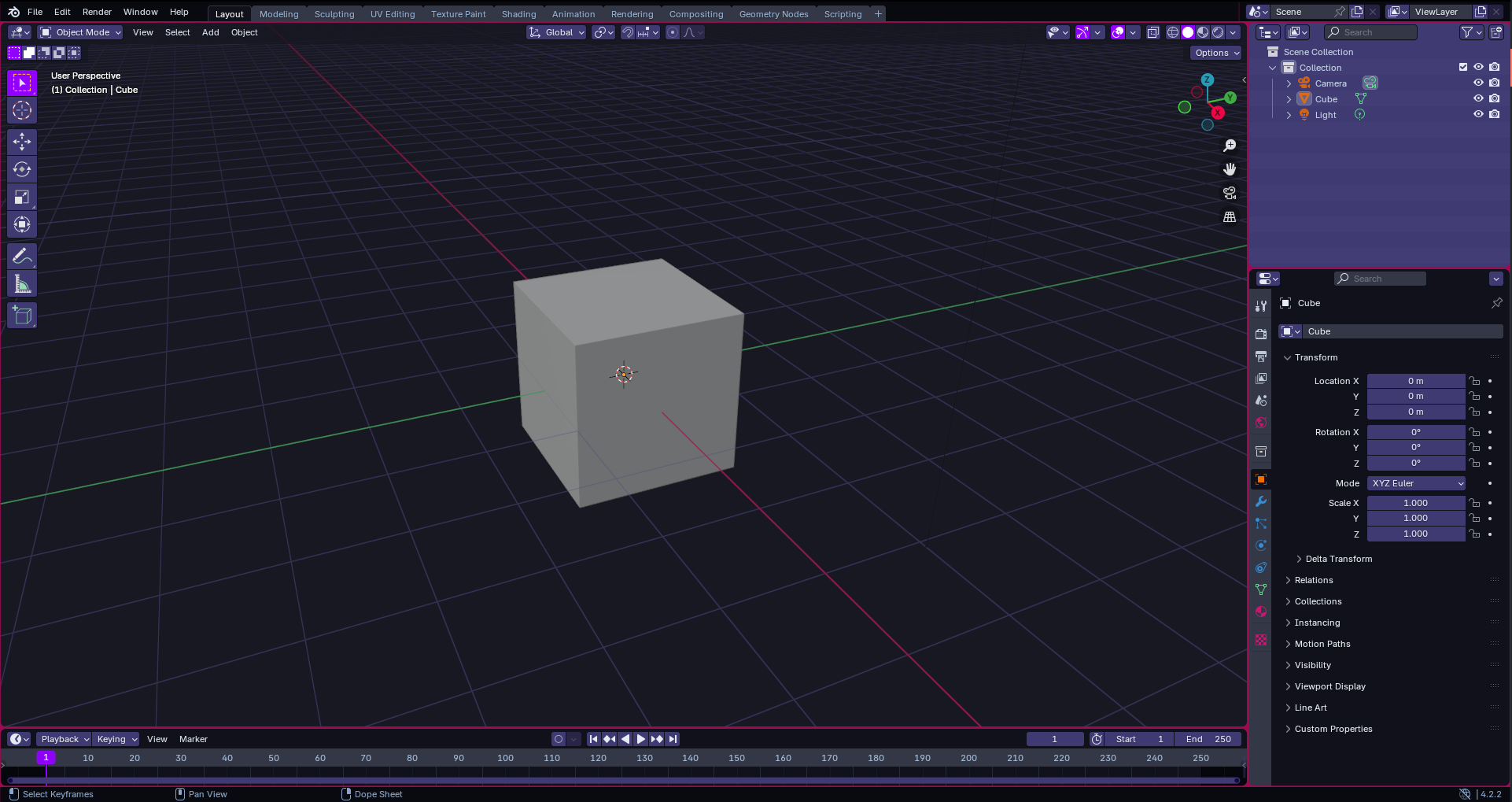Expand the Delta Transform panel
The height and width of the screenshot is (802, 1512).
pos(1337,559)
